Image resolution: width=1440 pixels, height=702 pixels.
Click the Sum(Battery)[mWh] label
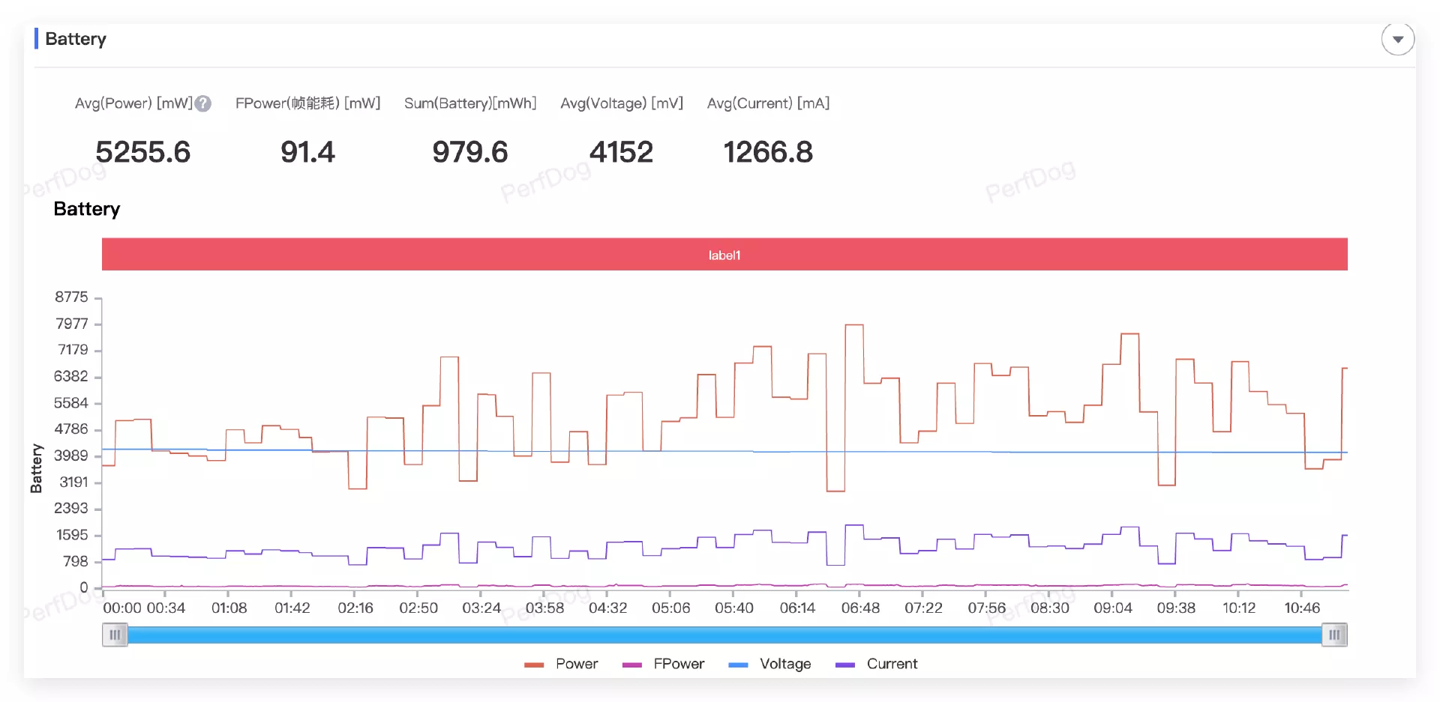pos(470,103)
